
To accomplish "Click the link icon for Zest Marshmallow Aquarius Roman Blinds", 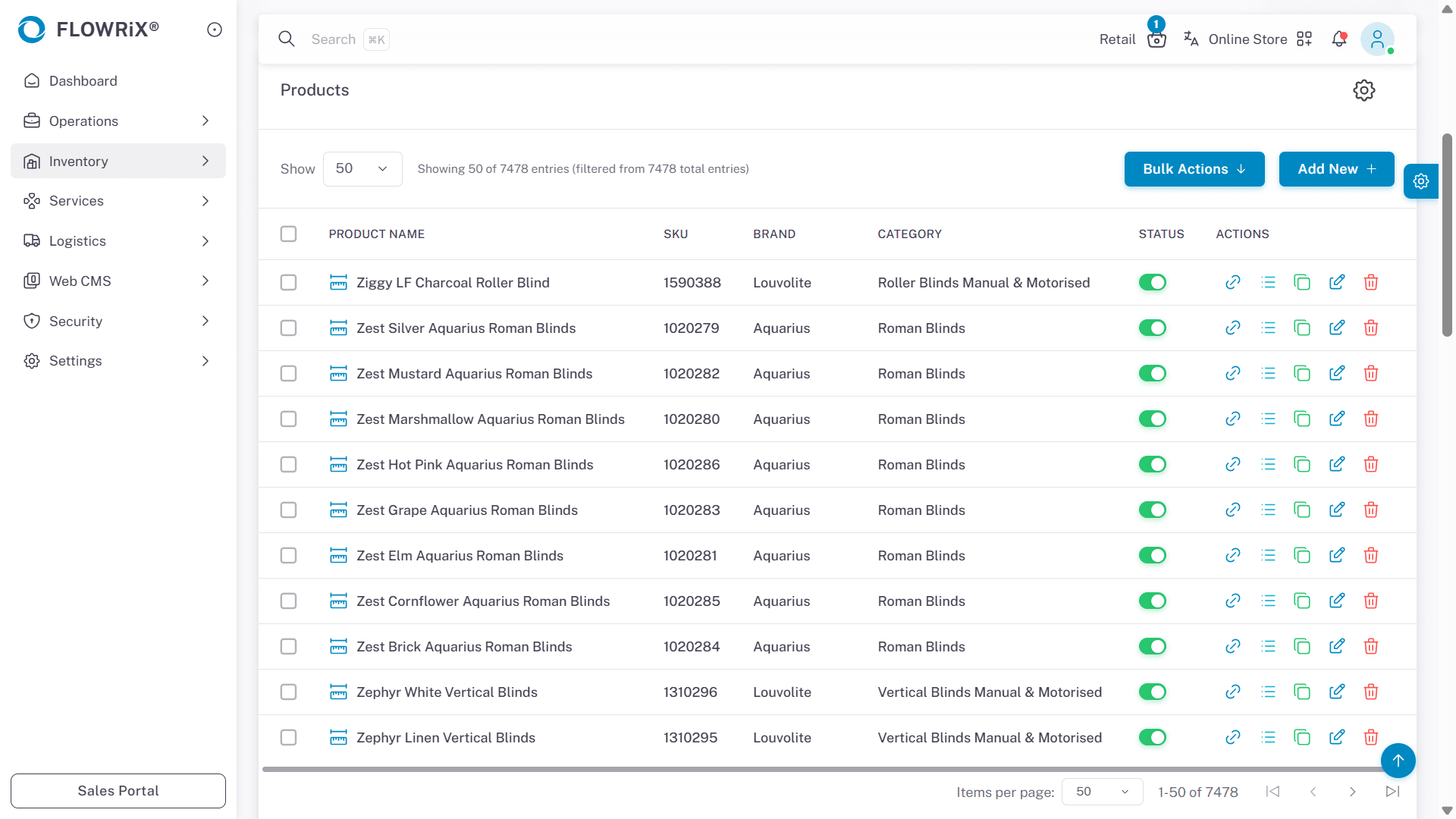I will pyautogui.click(x=1232, y=419).
